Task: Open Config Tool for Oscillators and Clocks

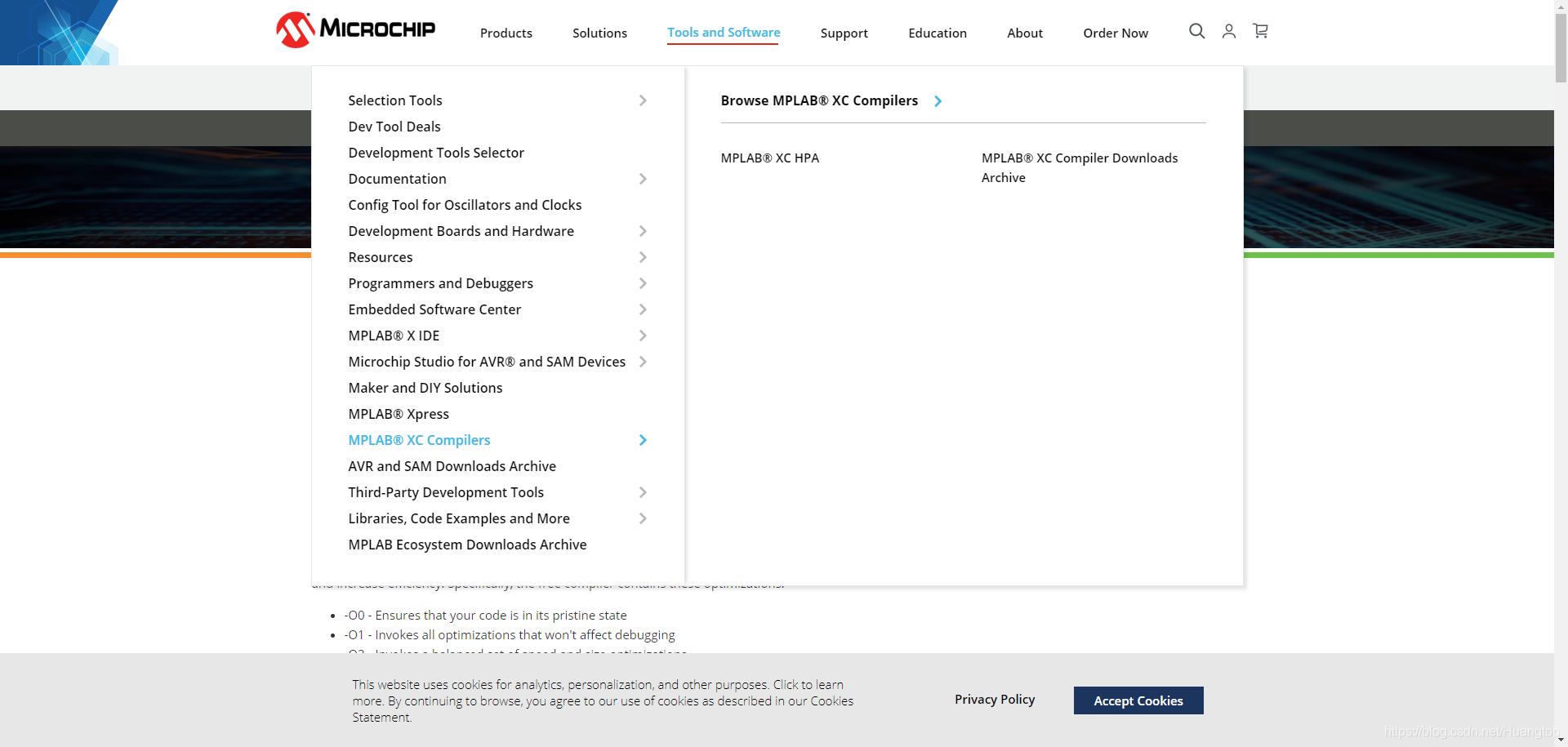Action: (465, 205)
